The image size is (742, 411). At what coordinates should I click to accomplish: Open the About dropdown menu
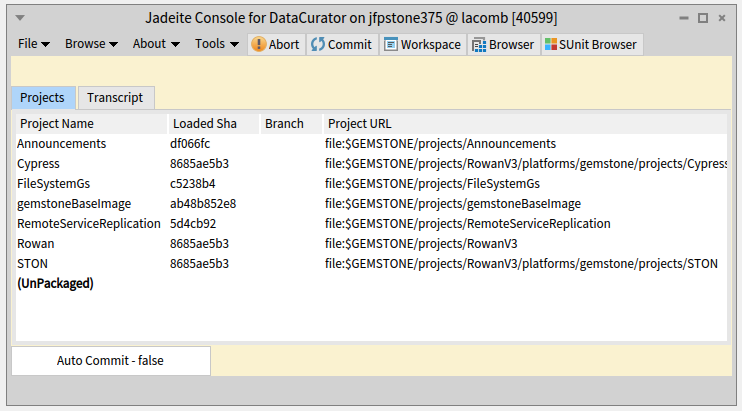(x=156, y=44)
